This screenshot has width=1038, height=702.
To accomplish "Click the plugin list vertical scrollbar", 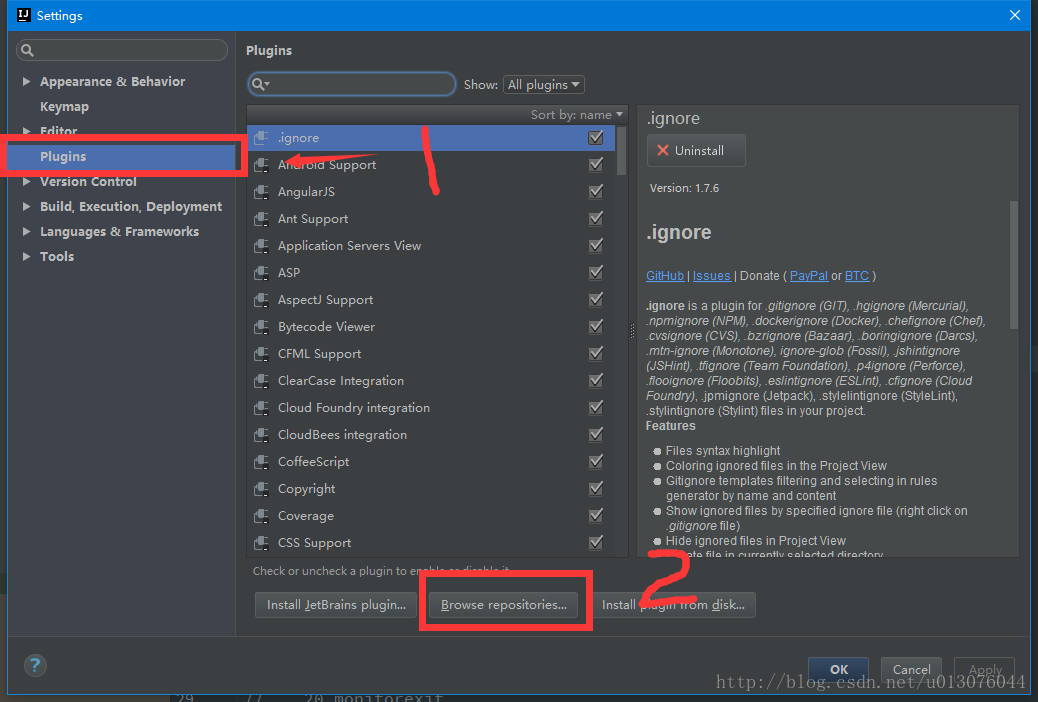I will pyautogui.click(x=621, y=151).
